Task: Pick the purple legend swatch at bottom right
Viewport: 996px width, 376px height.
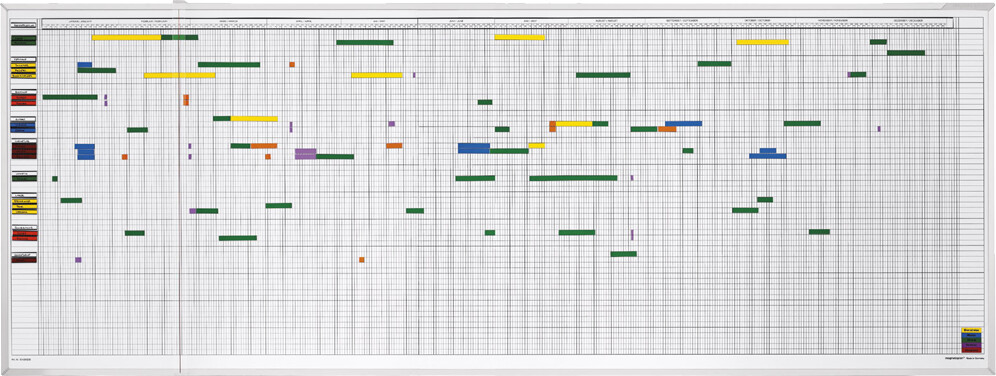Action: coord(971,345)
